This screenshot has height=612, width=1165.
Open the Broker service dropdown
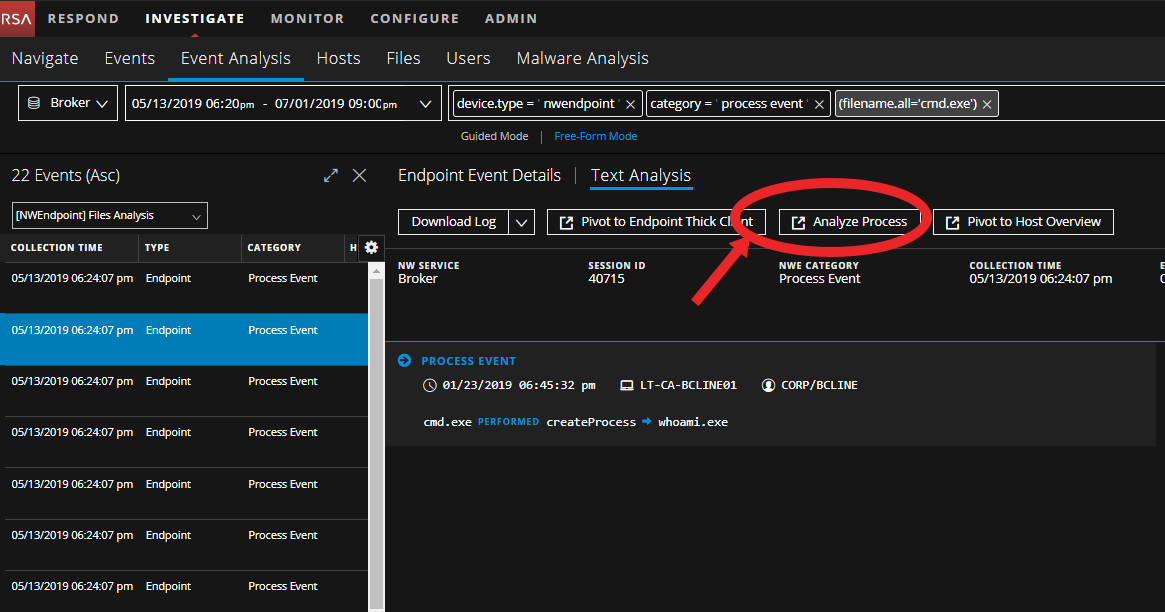pos(68,103)
